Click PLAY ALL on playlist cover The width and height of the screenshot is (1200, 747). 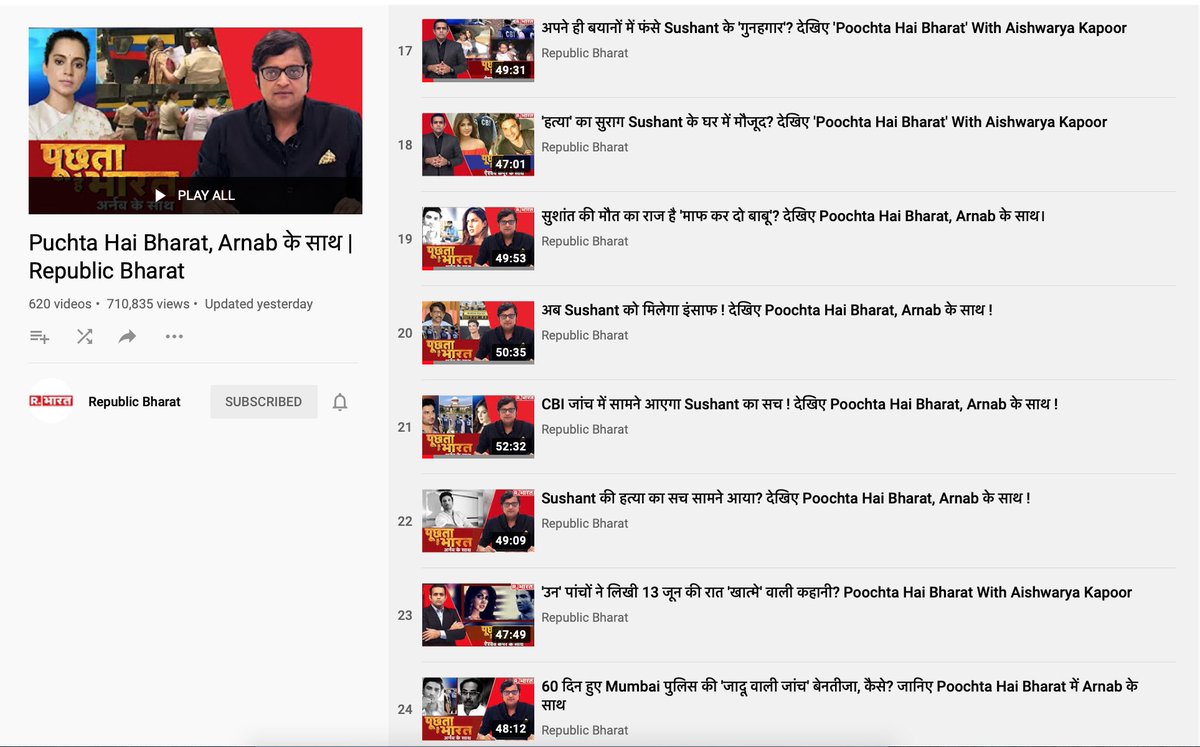click(x=195, y=195)
